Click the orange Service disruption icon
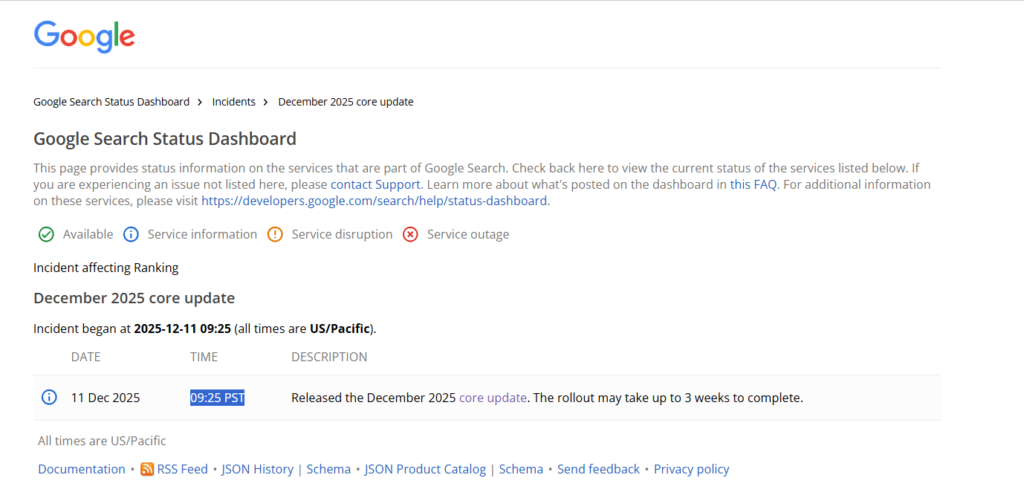This screenshot has height=498, width=1024. 275,234
